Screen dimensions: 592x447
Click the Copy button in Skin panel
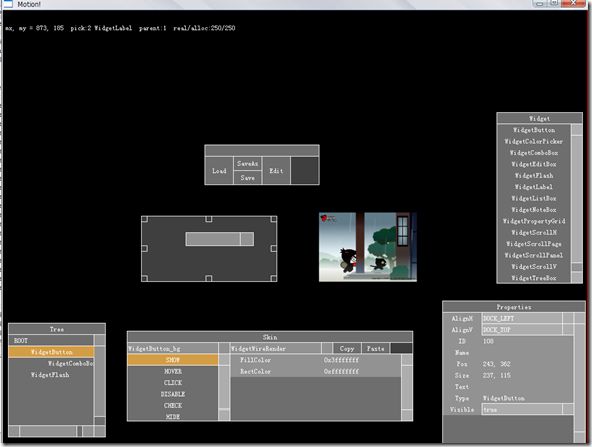point(347,348)
